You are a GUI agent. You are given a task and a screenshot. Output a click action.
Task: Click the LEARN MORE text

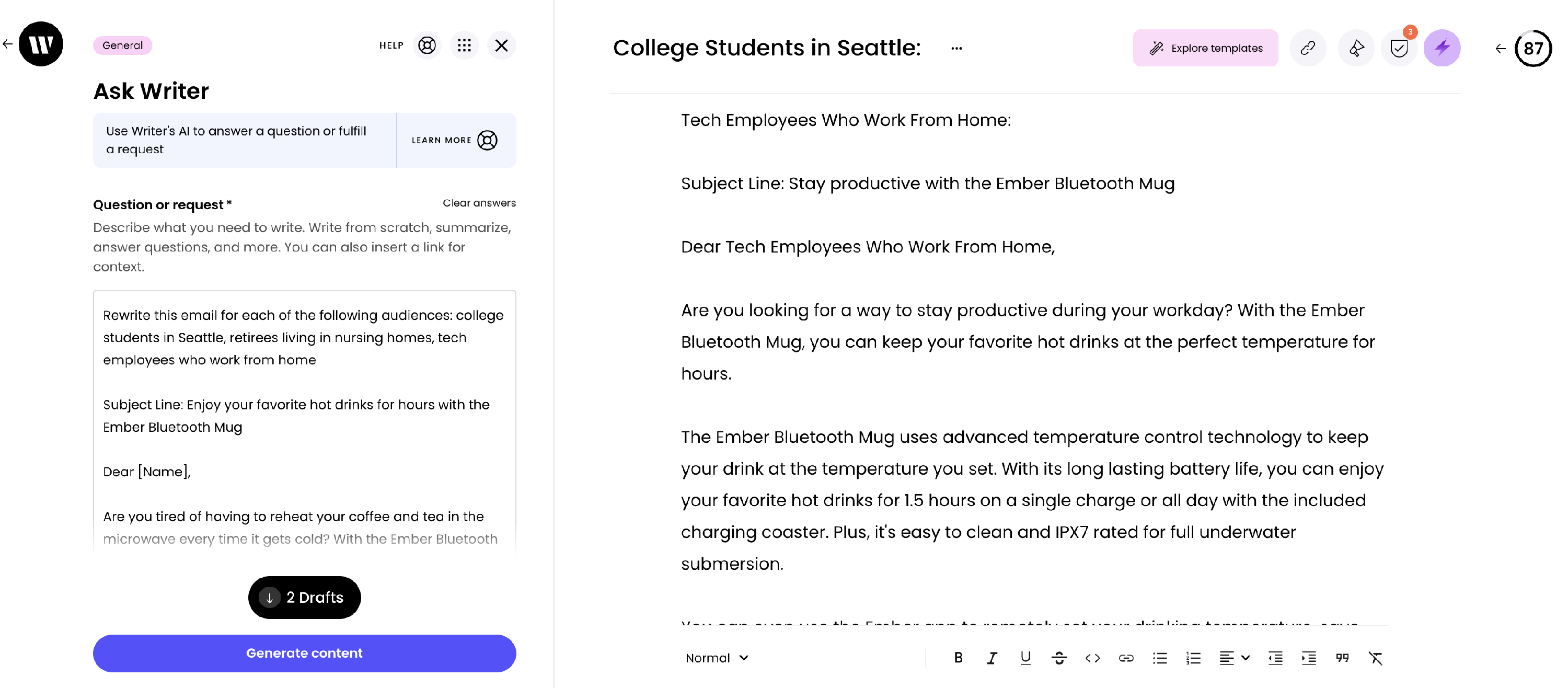pyautogui.click(x=441, y=140)
